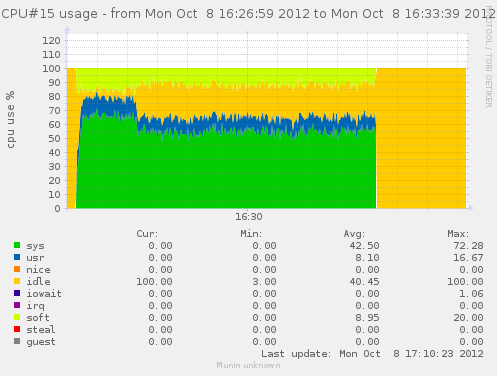Click the dark blue iowait legend swatch
The image size is (497, 376).
click(x=17, y=293)
